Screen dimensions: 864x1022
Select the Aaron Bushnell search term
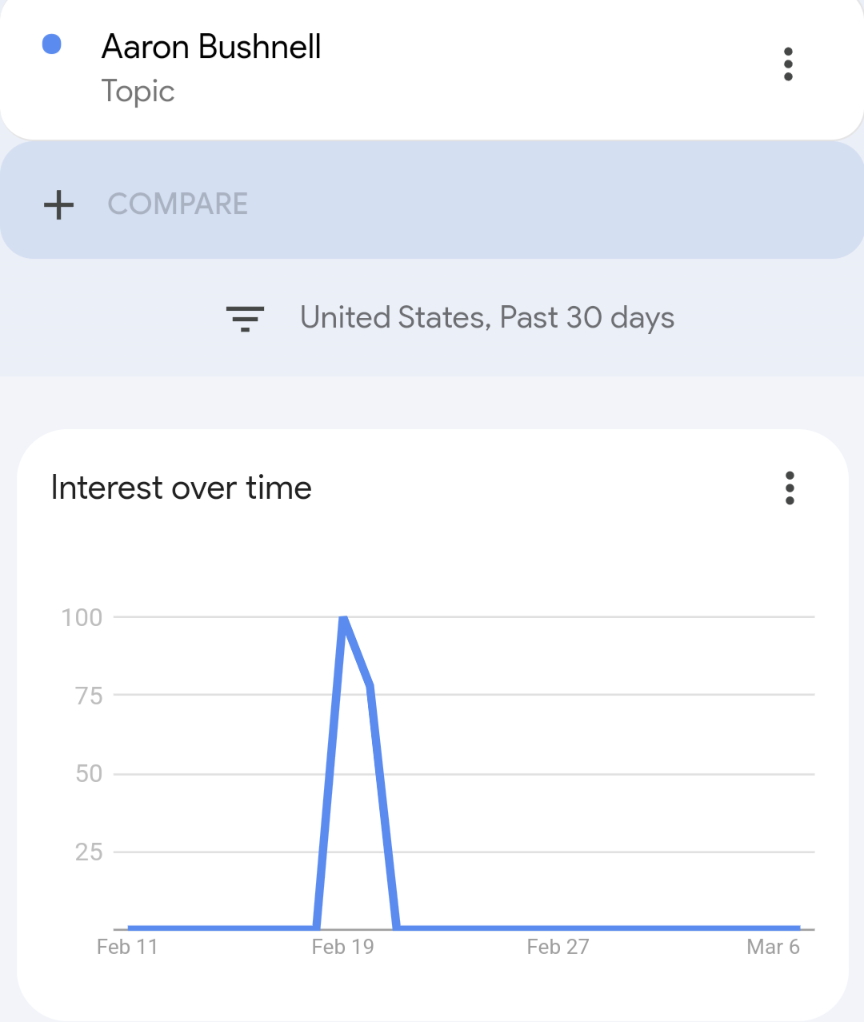click(211, 47)
